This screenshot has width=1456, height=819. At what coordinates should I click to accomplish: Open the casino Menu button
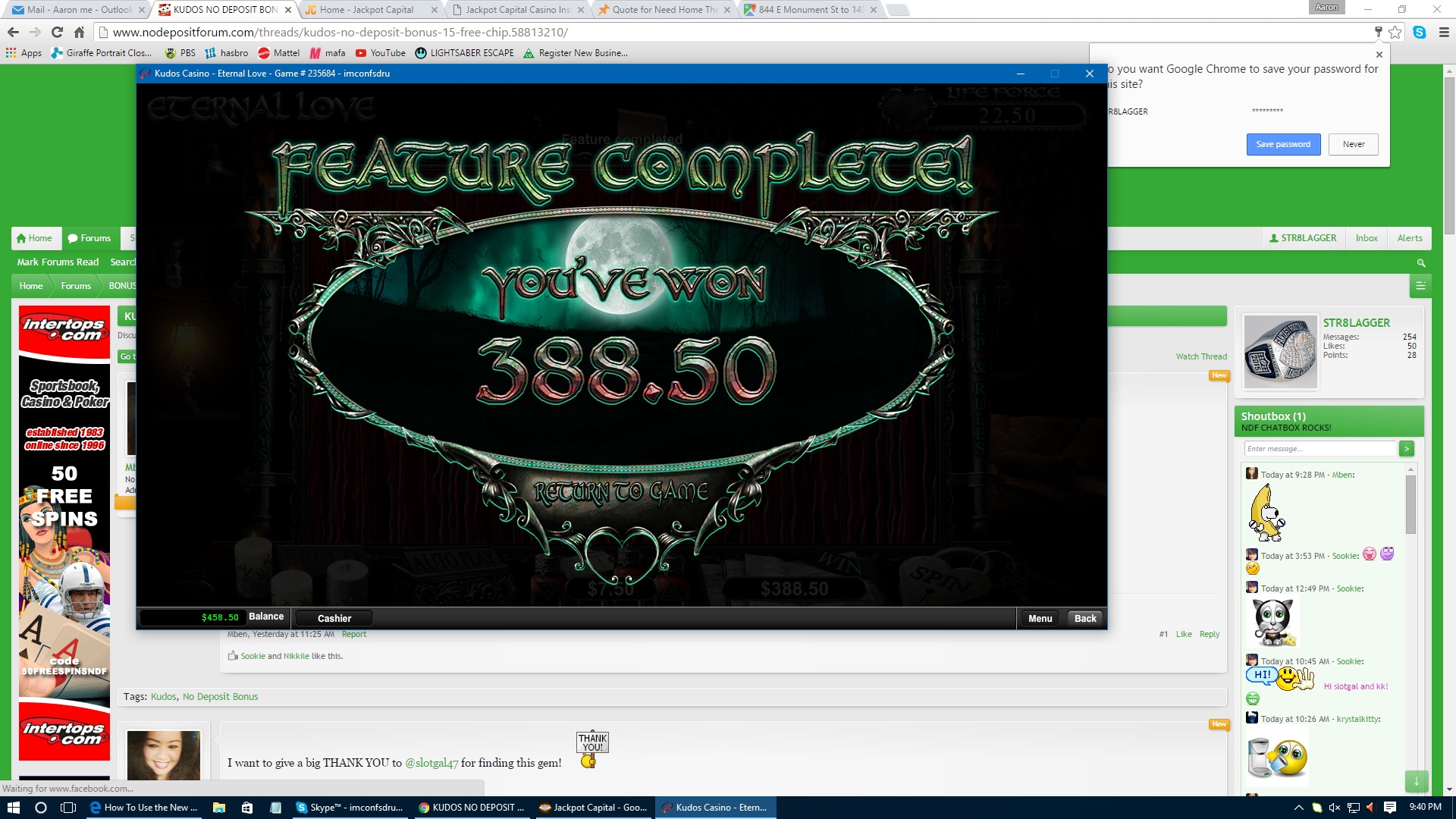[x=1040, y=618]
